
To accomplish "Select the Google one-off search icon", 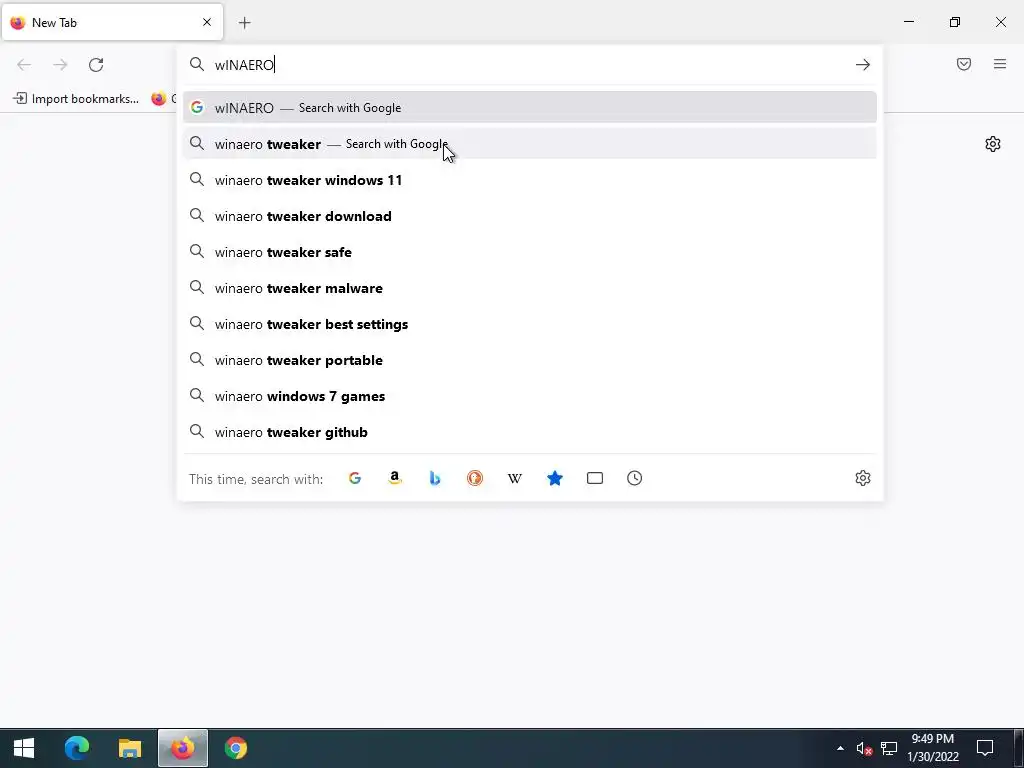I will point(355,478).
